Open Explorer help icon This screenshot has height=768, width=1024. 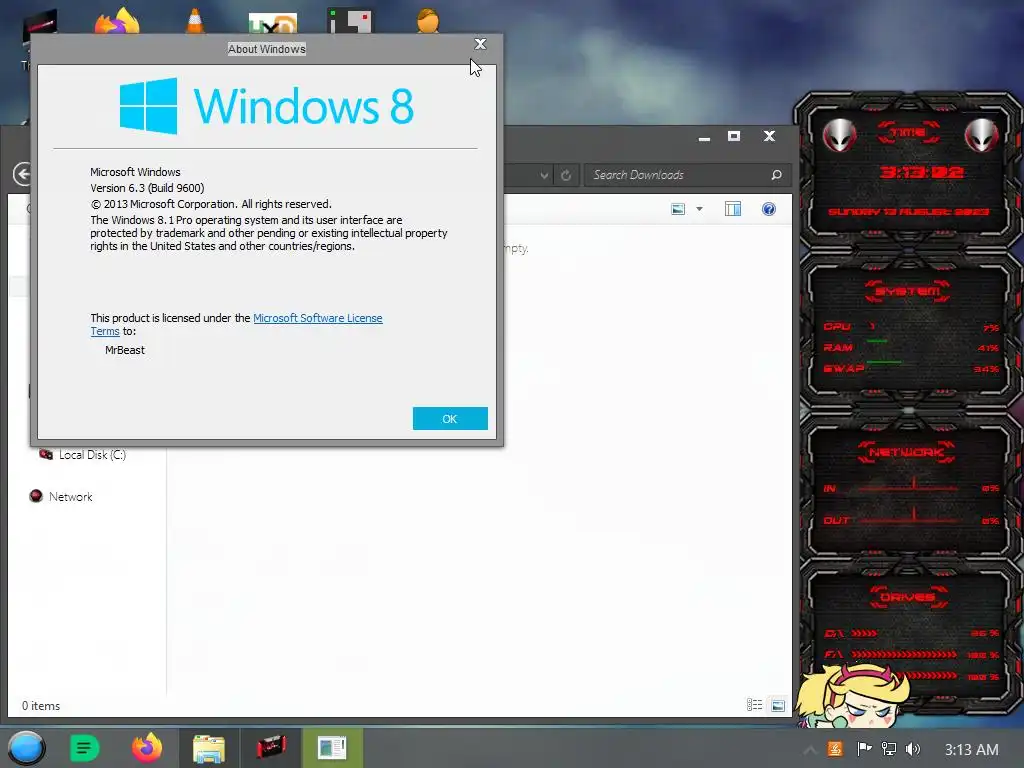click(x=769, y=209)
